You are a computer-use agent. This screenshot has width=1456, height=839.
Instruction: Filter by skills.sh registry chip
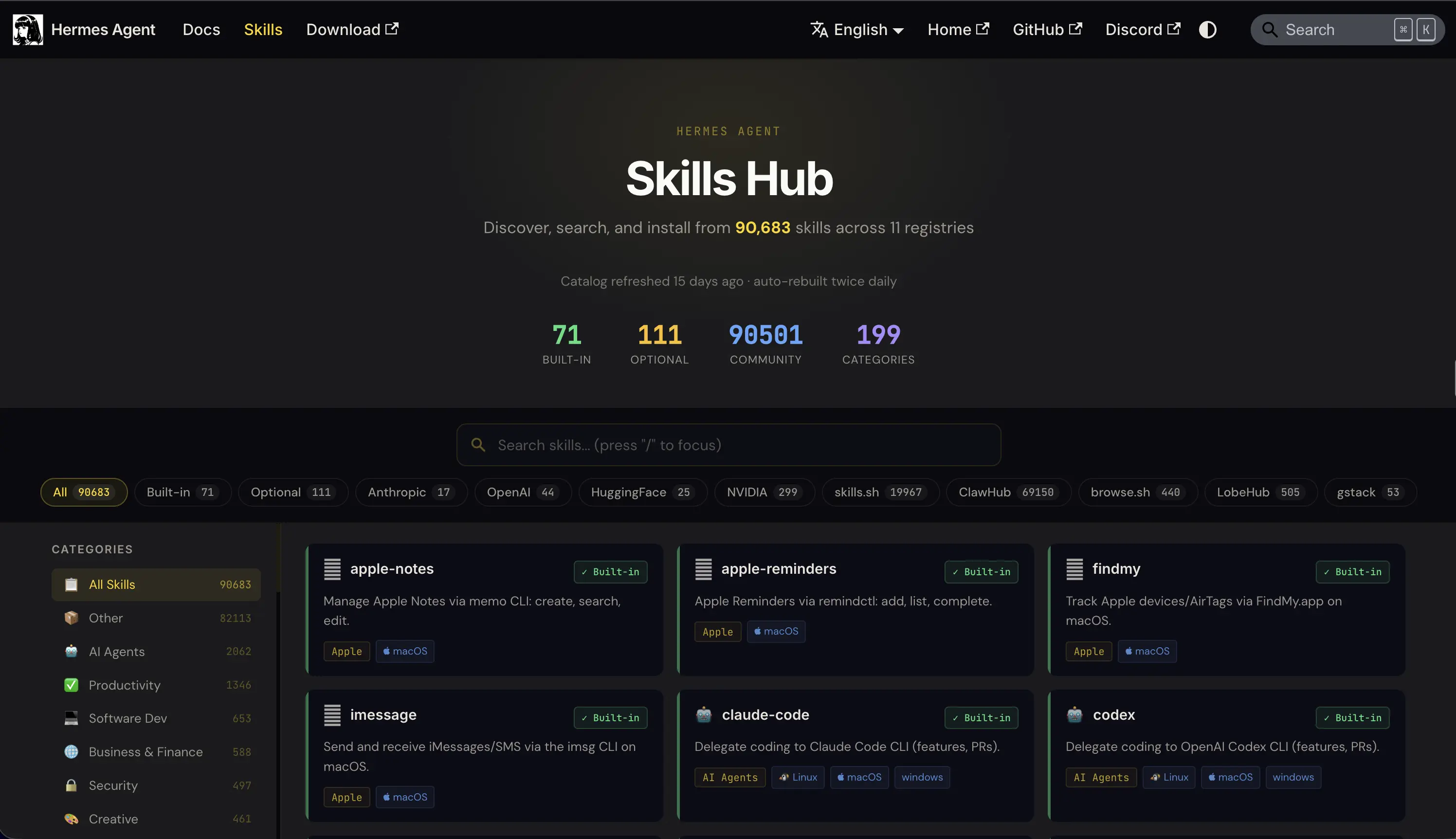881,492
